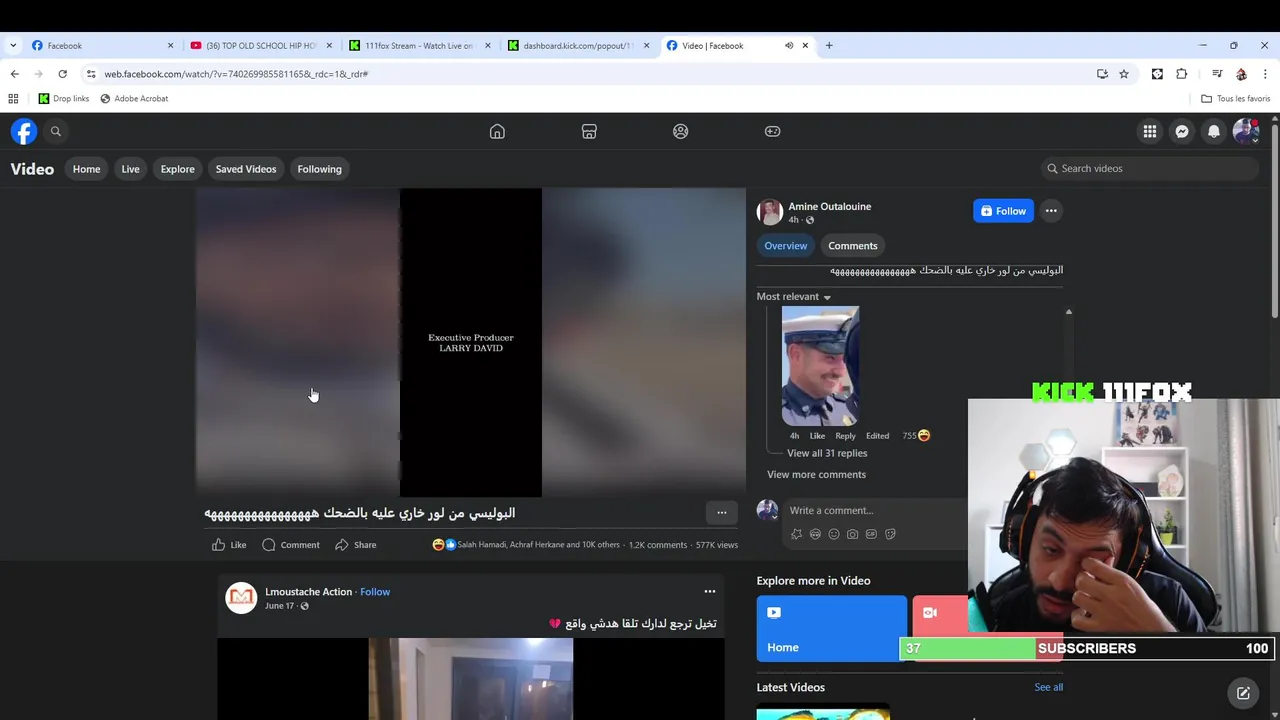Click the Search videos field

[x=1148, y=168]
